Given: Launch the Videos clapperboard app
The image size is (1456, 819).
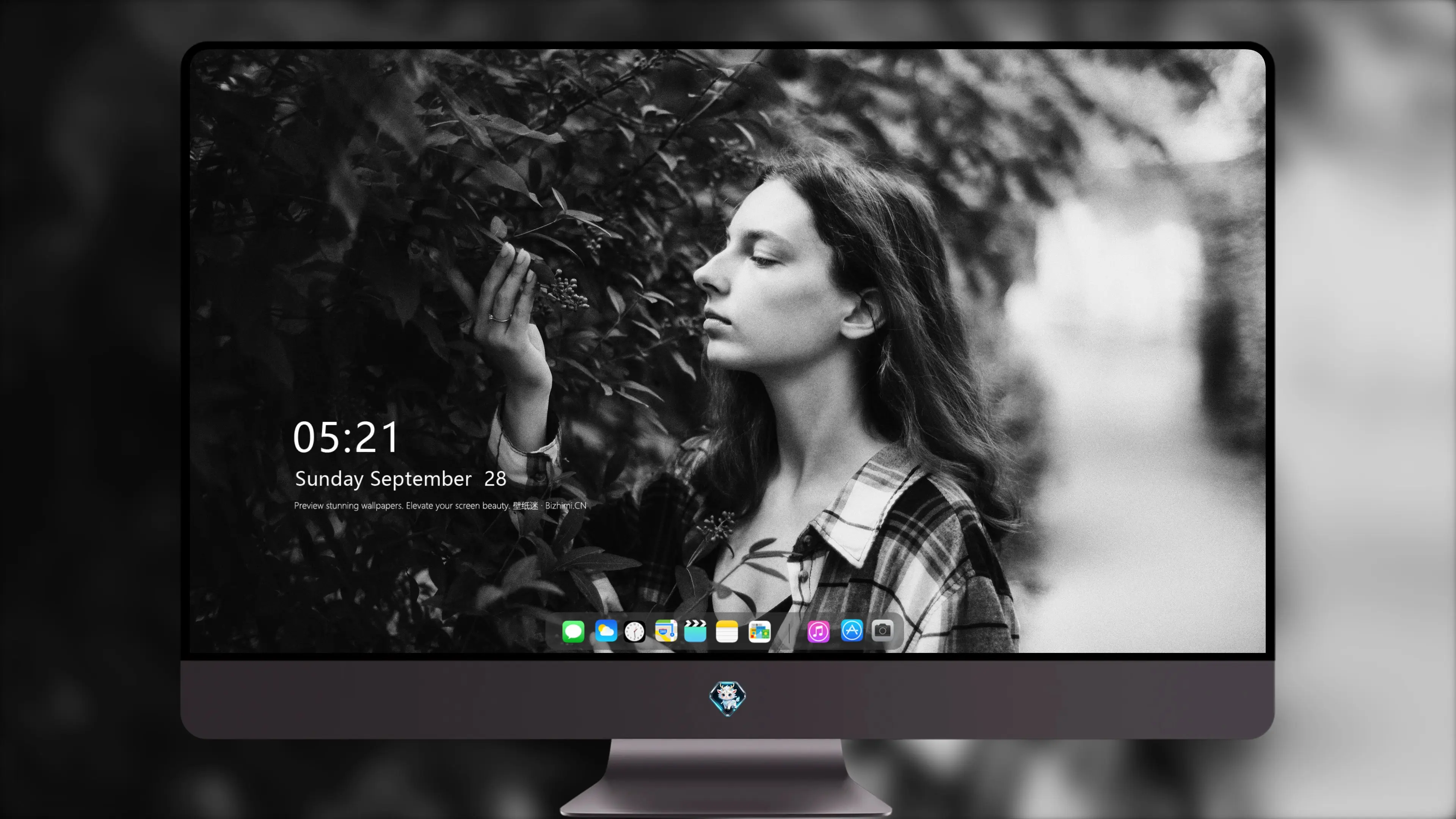Looking at the screenshot, I should pos(695,631).
